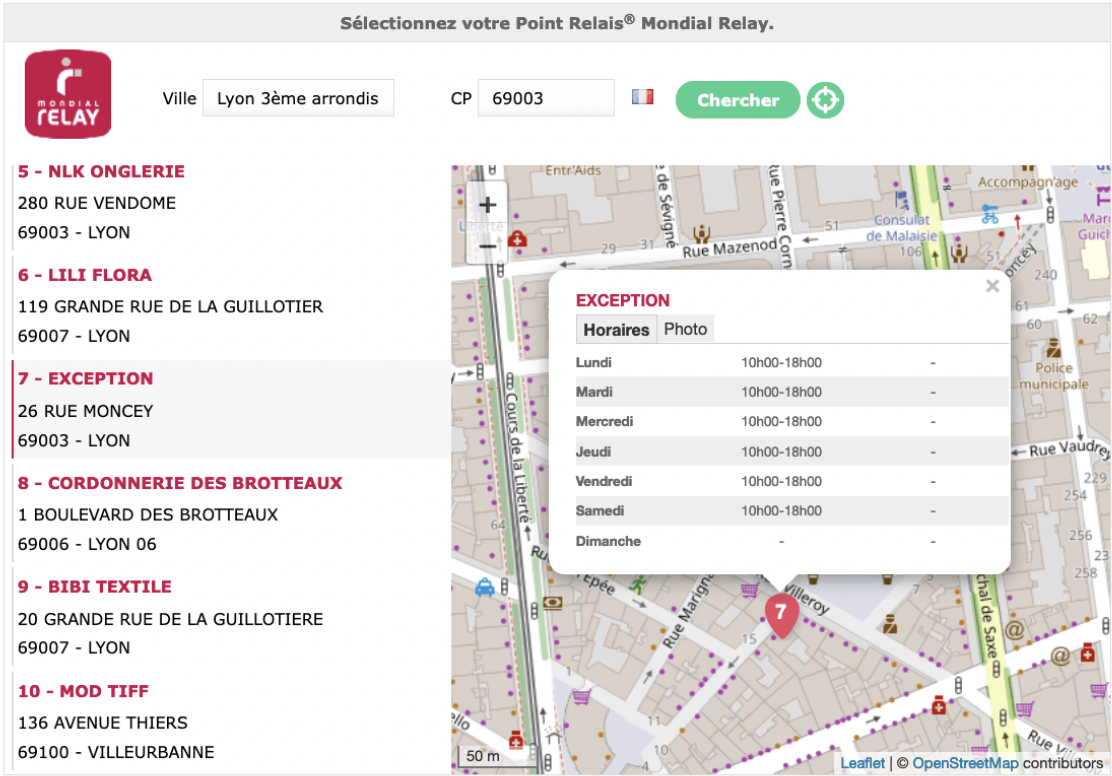
Task: Click the Rue Vaudrey label on map
Action: coord(1069,450)
